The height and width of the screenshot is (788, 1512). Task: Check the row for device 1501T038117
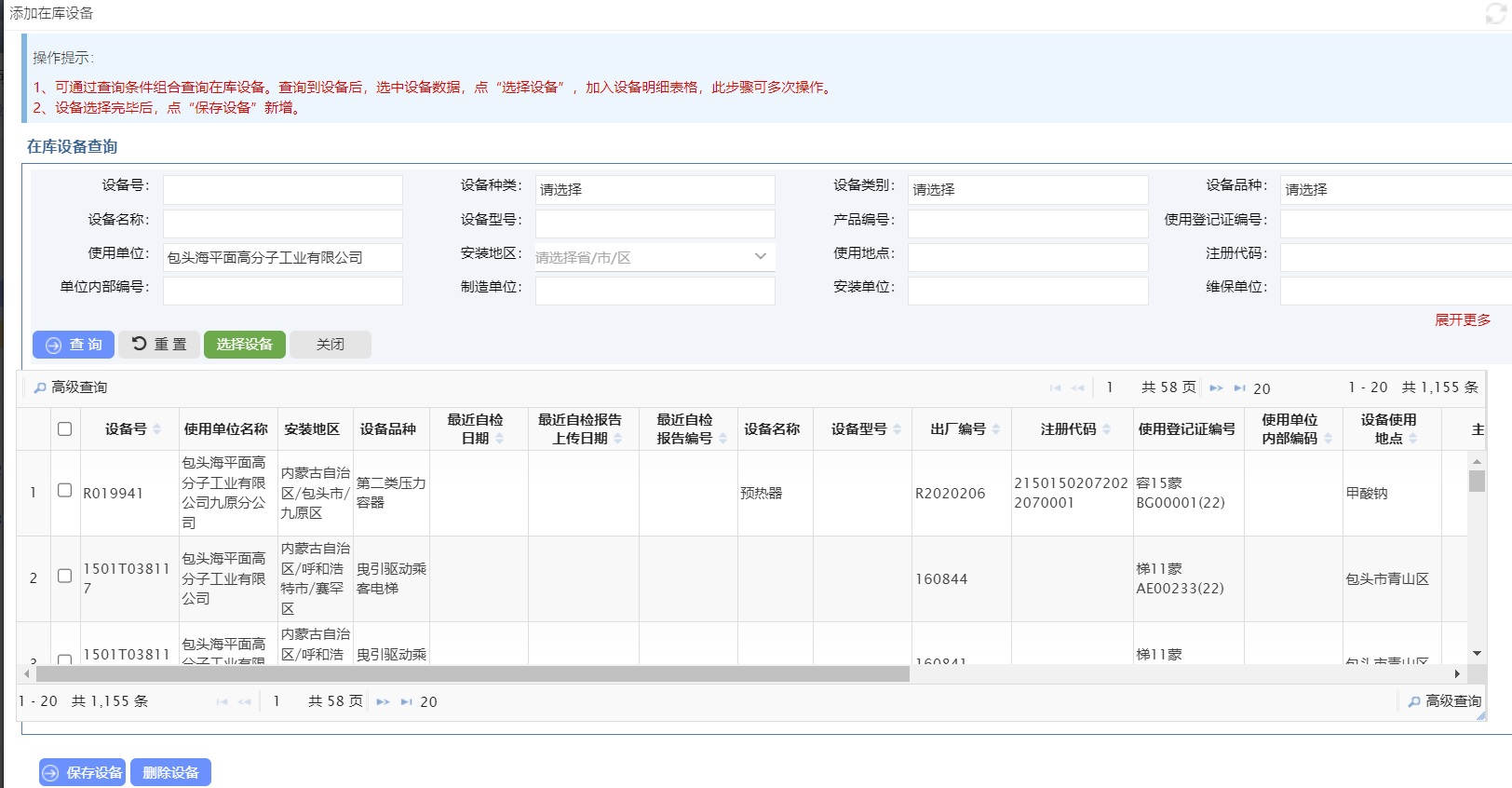click(64, 576)
